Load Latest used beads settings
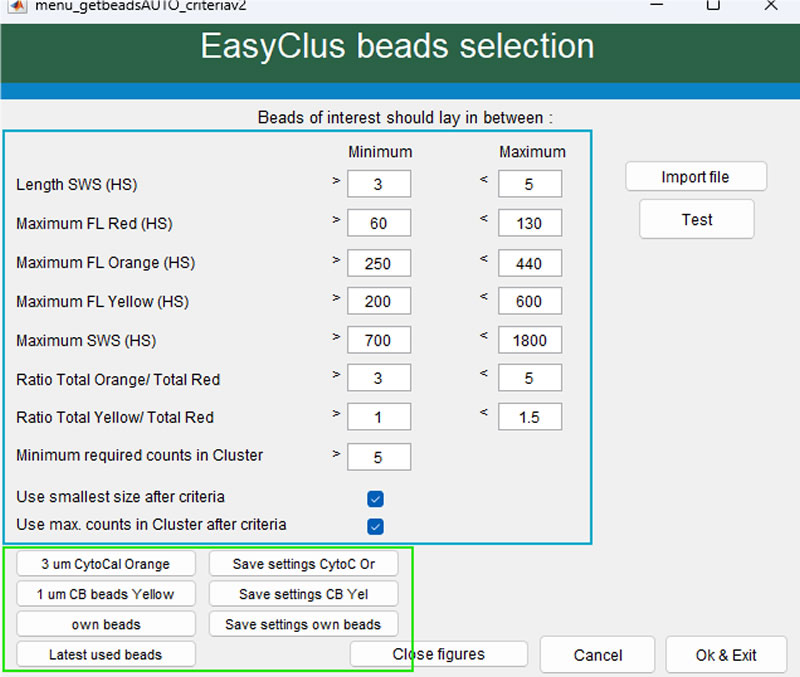 106,655
